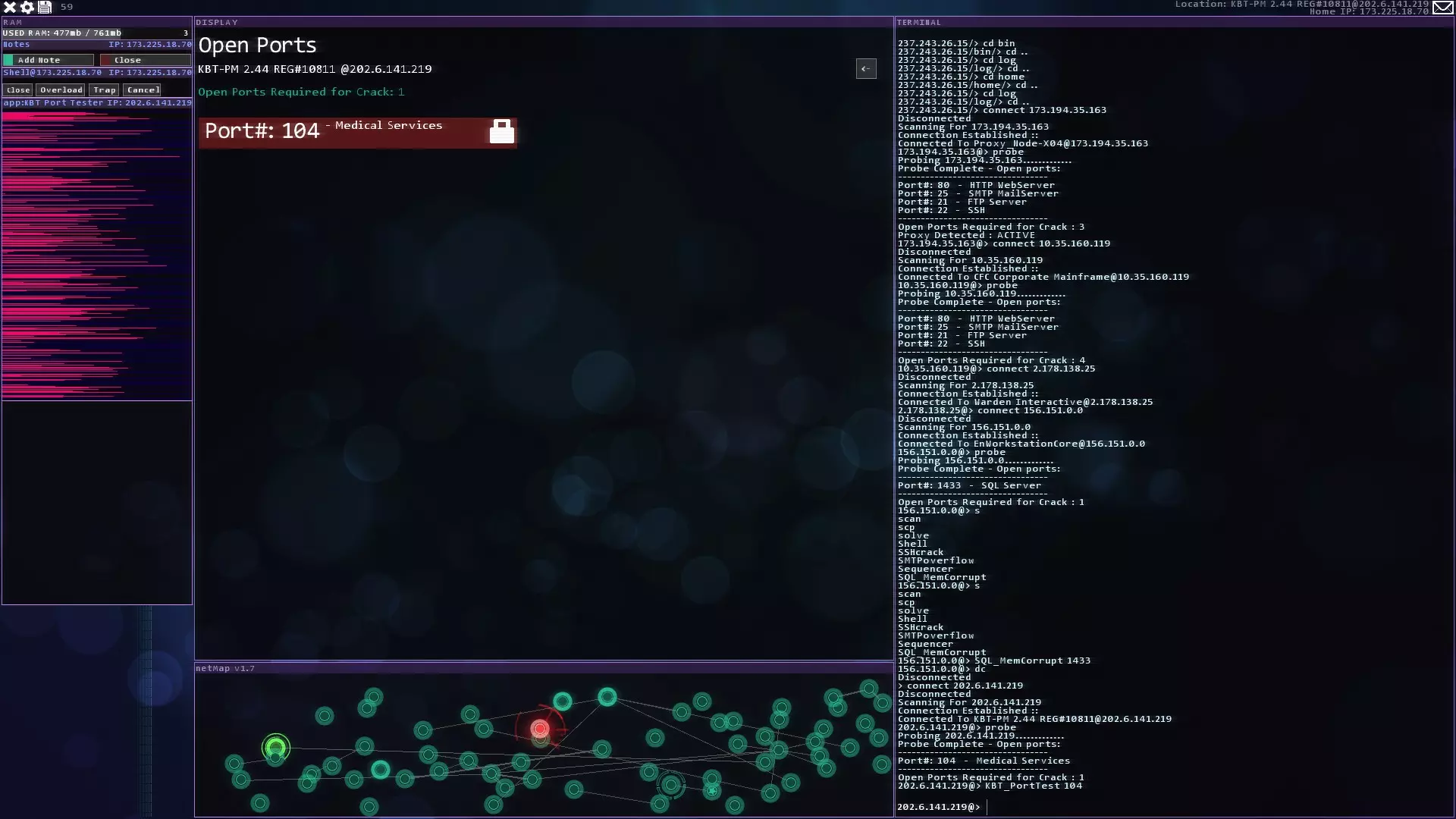Click the bright node at netMap top center
The width and height of the screenshot is (1456, 819).
click(x=607, y=696)
